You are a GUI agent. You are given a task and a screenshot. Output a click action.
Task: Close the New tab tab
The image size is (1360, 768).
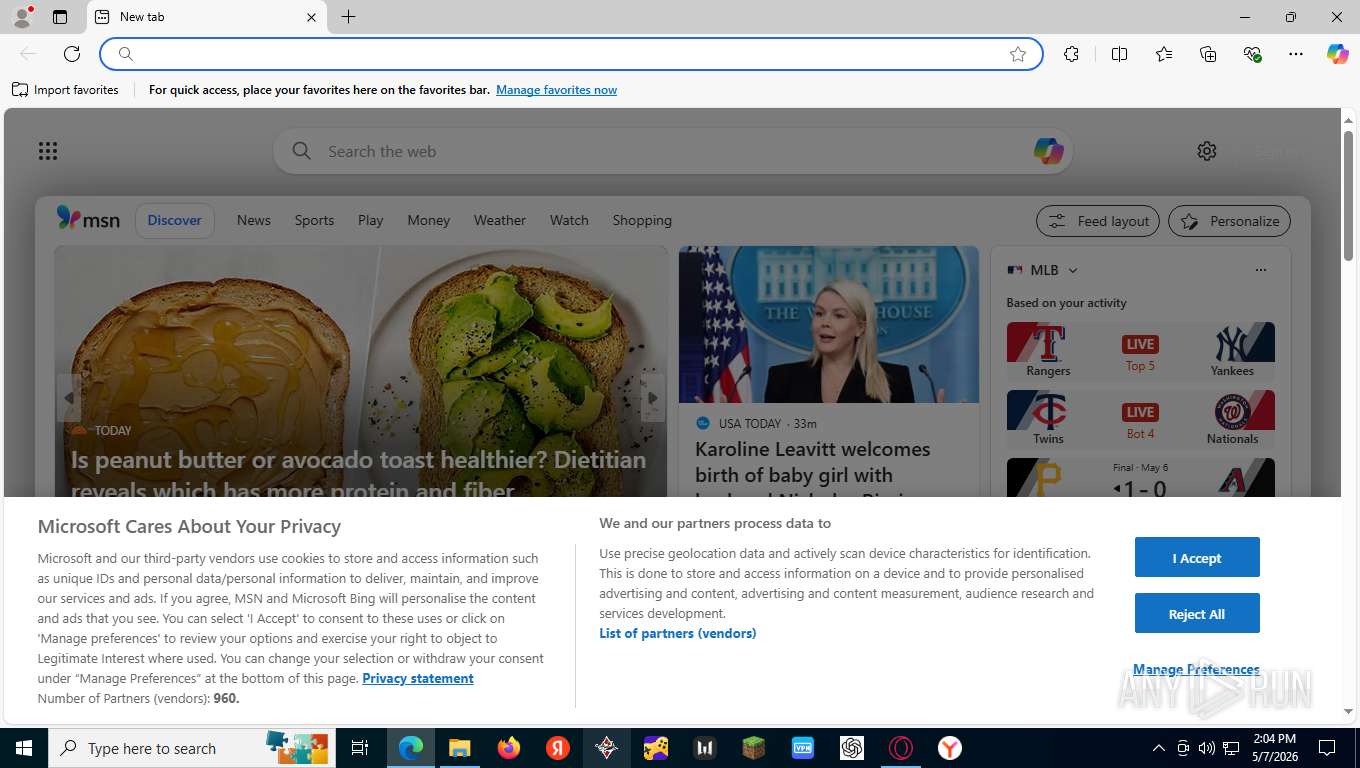pos(311,17)
